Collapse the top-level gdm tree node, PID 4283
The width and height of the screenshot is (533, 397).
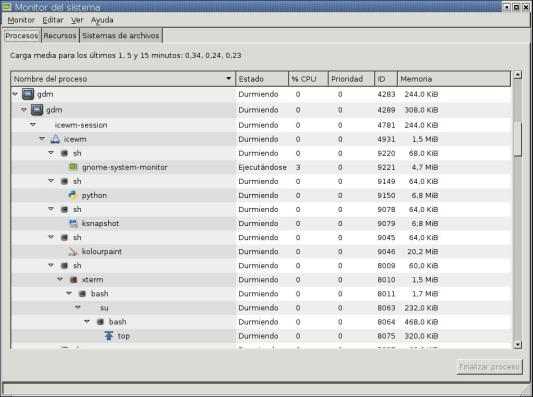(x=15, y=93)
